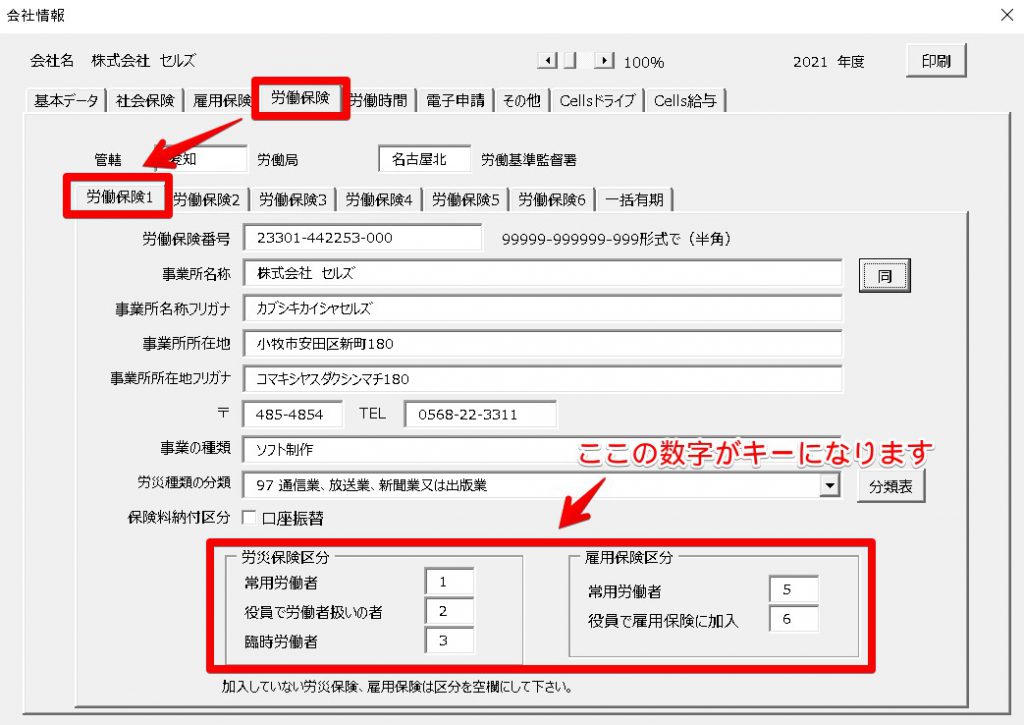Click 役員で労働者扱いの者 value field
Image resolution: width=1024 pixels, height=725 pixels.
click(449, 611)
